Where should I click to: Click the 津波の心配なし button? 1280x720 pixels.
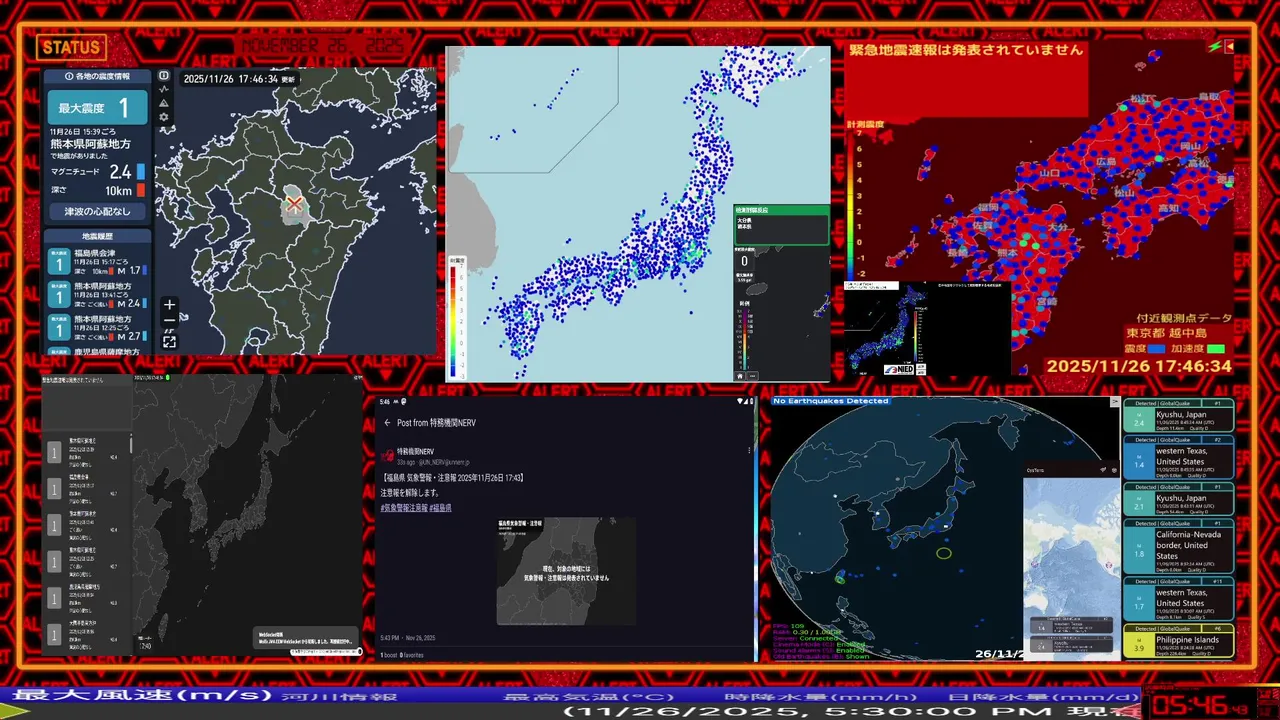(x=98, y=212)
